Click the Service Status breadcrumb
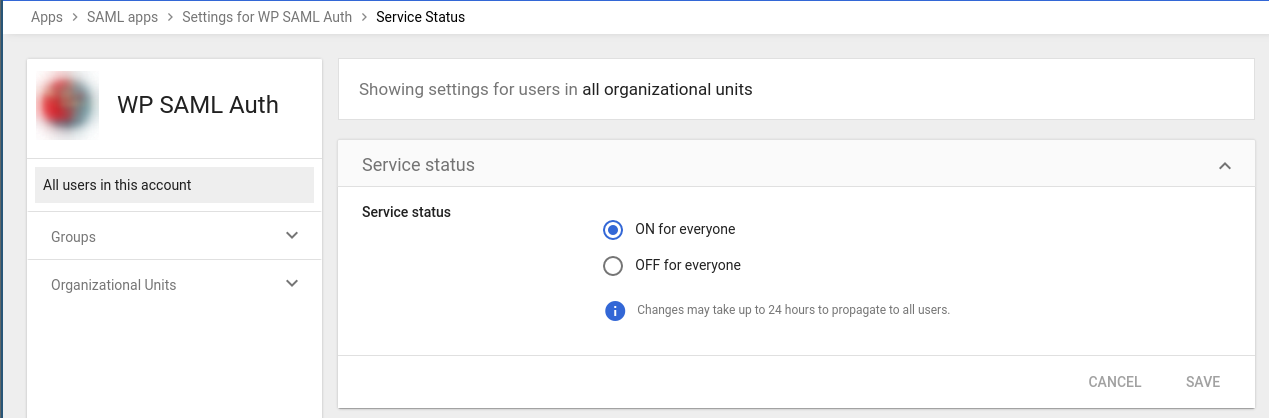This screenshot has height=418, width=1269. point(420,17)
